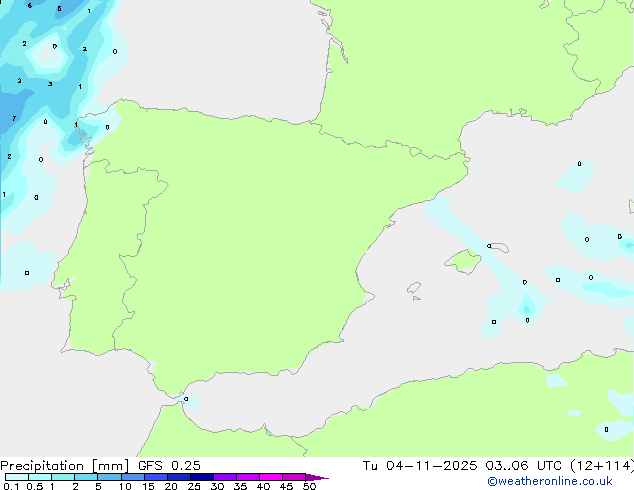Viewport: 634px width, 490px height.
Task: Click the map value '3' off Galicia
Action: 50,84
